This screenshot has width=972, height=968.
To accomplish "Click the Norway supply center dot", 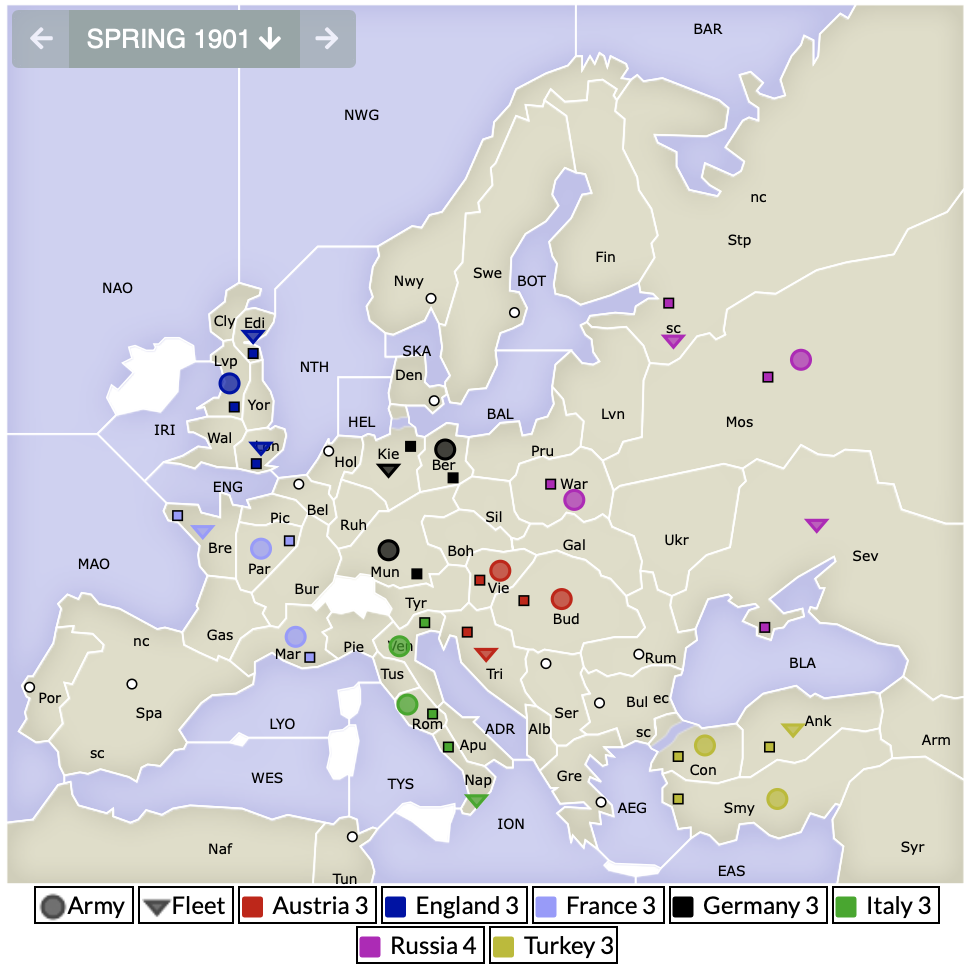I will (x=431, y=298).
